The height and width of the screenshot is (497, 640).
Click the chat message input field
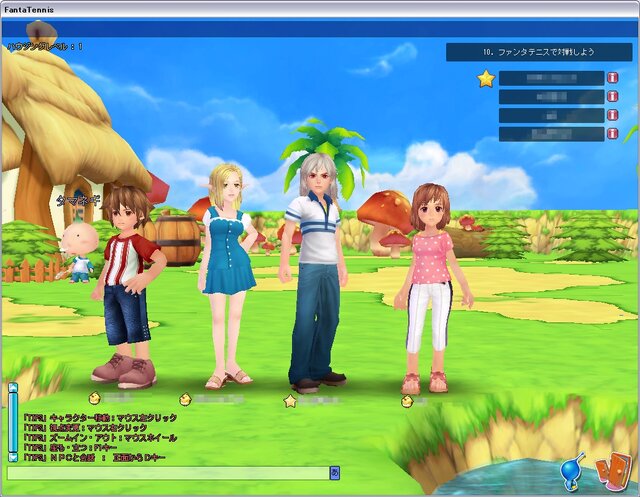pos(168,473)
